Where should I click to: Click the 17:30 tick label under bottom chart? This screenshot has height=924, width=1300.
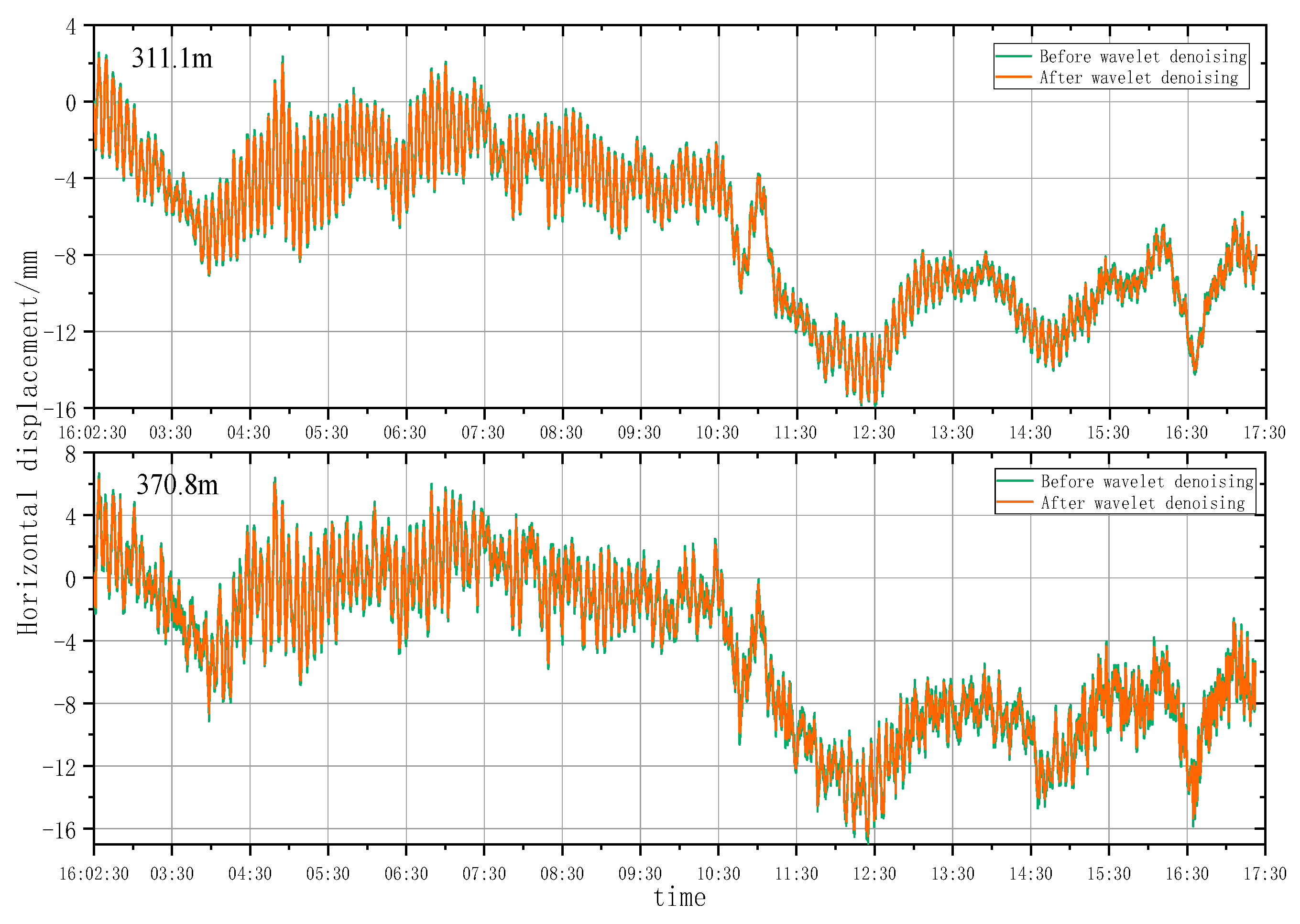pyautogui.click(x=1264, y=873)
